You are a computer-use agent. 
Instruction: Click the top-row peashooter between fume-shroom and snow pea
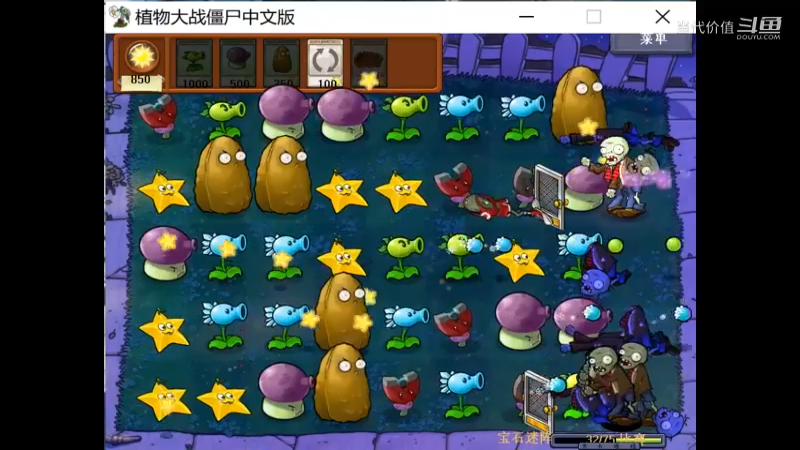[405, 118]
